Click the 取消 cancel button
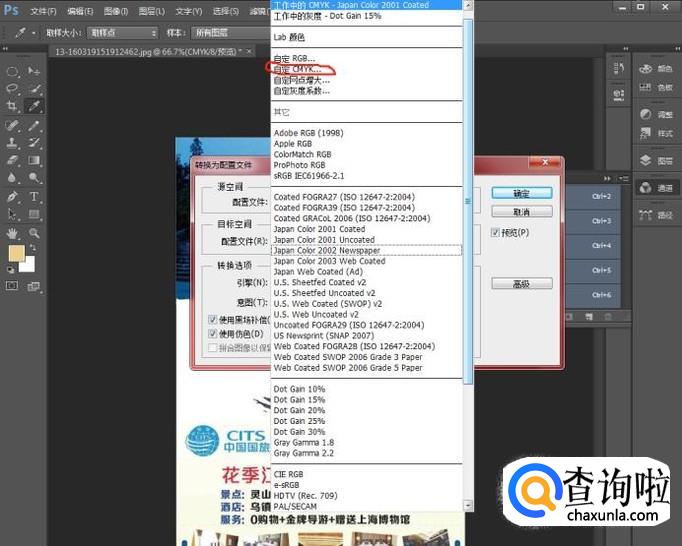The height and width of the screenshot is (546, 682). (522, 212)
